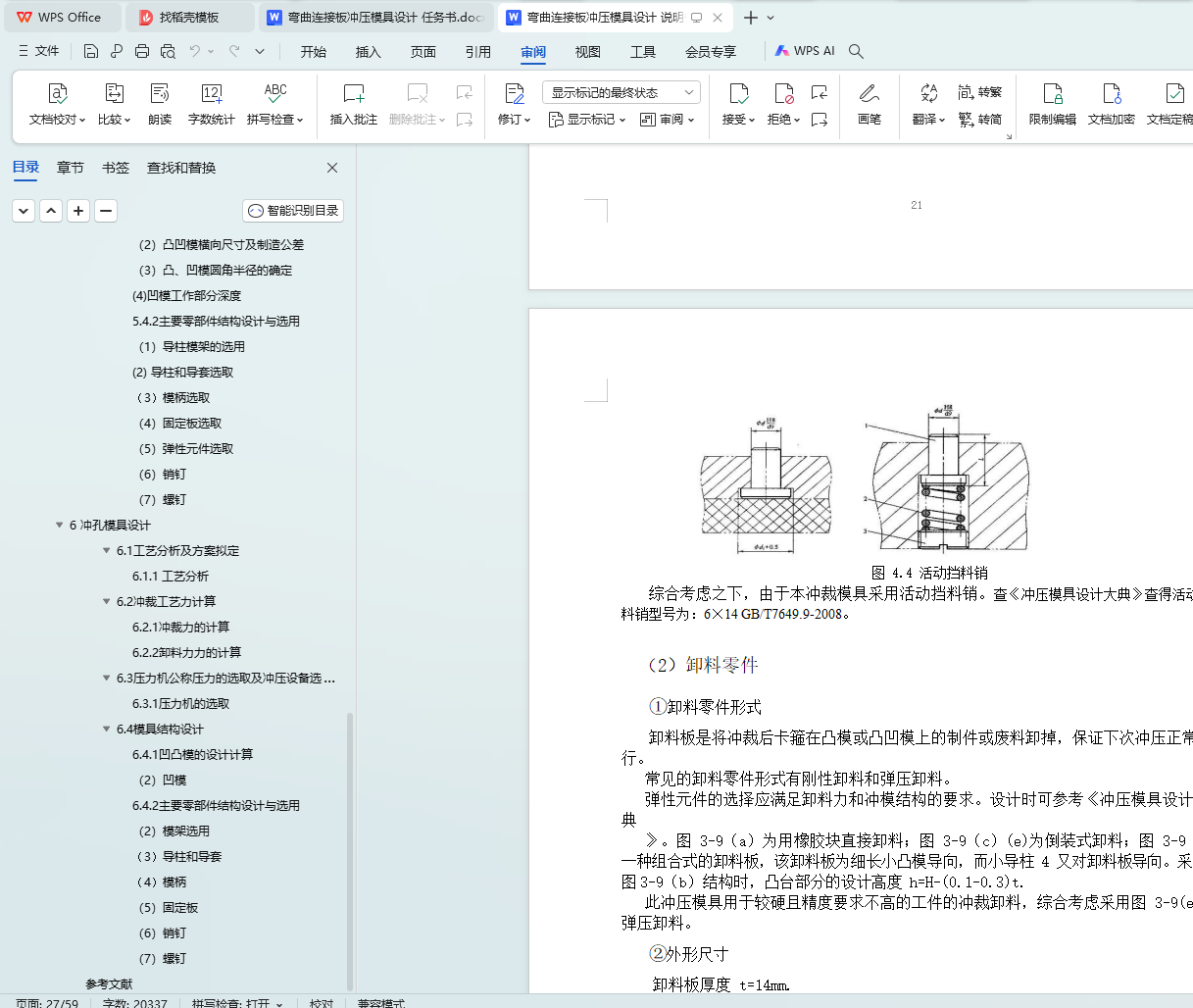
Task: Open the 显示标记的最终状态 dropdown
Action: pyautogui.click(x=621, y=92)
